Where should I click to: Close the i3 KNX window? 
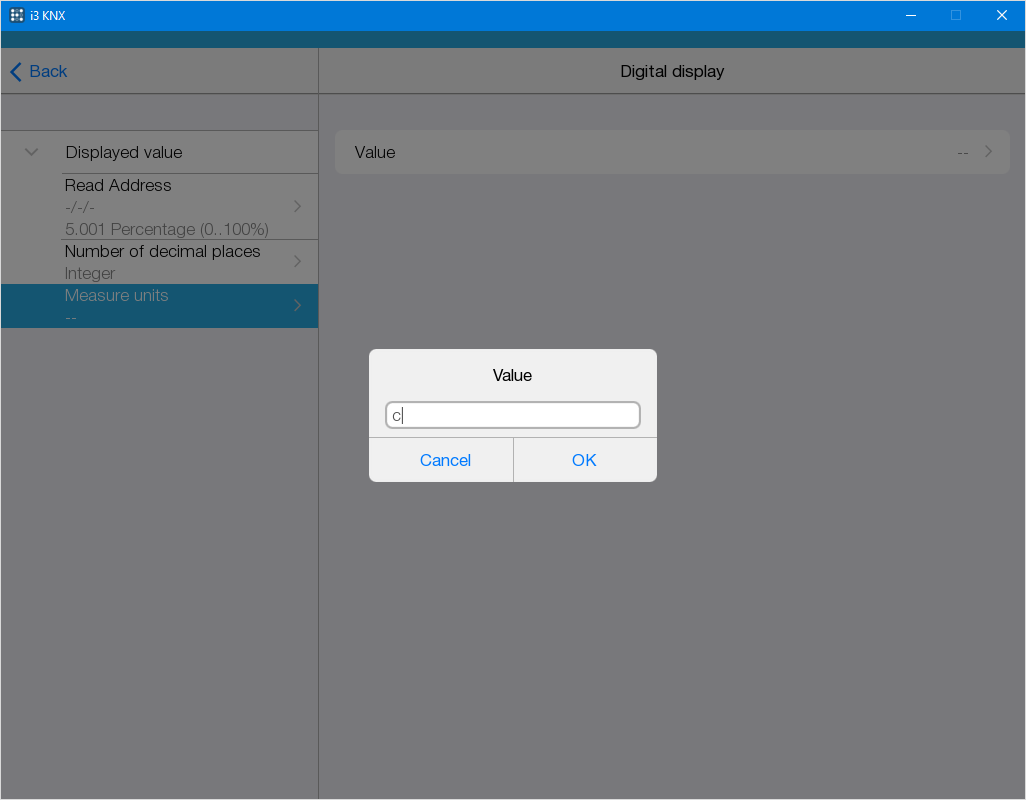click(x=1001, y=15)
